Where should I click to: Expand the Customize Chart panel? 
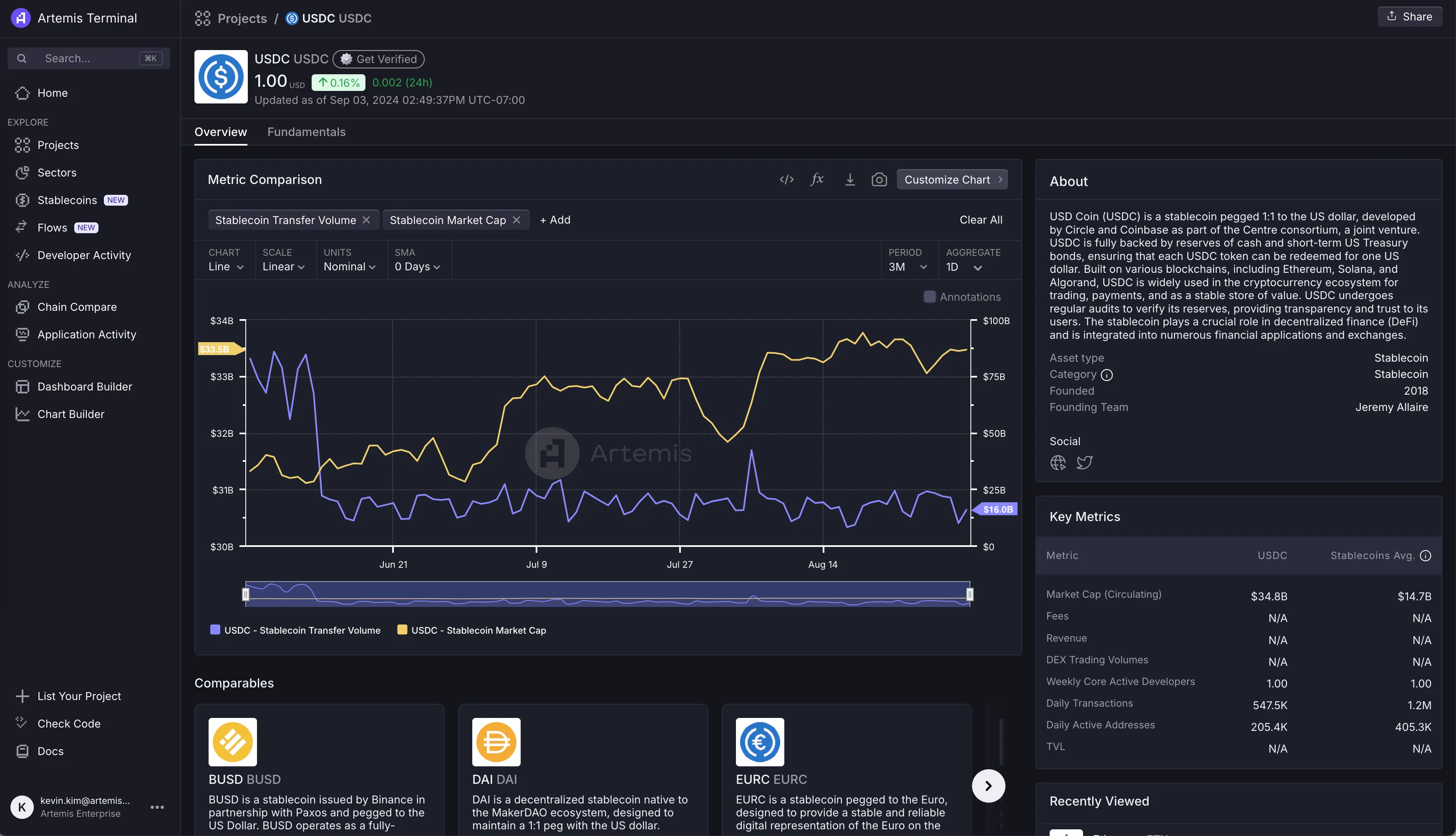click(x=952, y=180)
